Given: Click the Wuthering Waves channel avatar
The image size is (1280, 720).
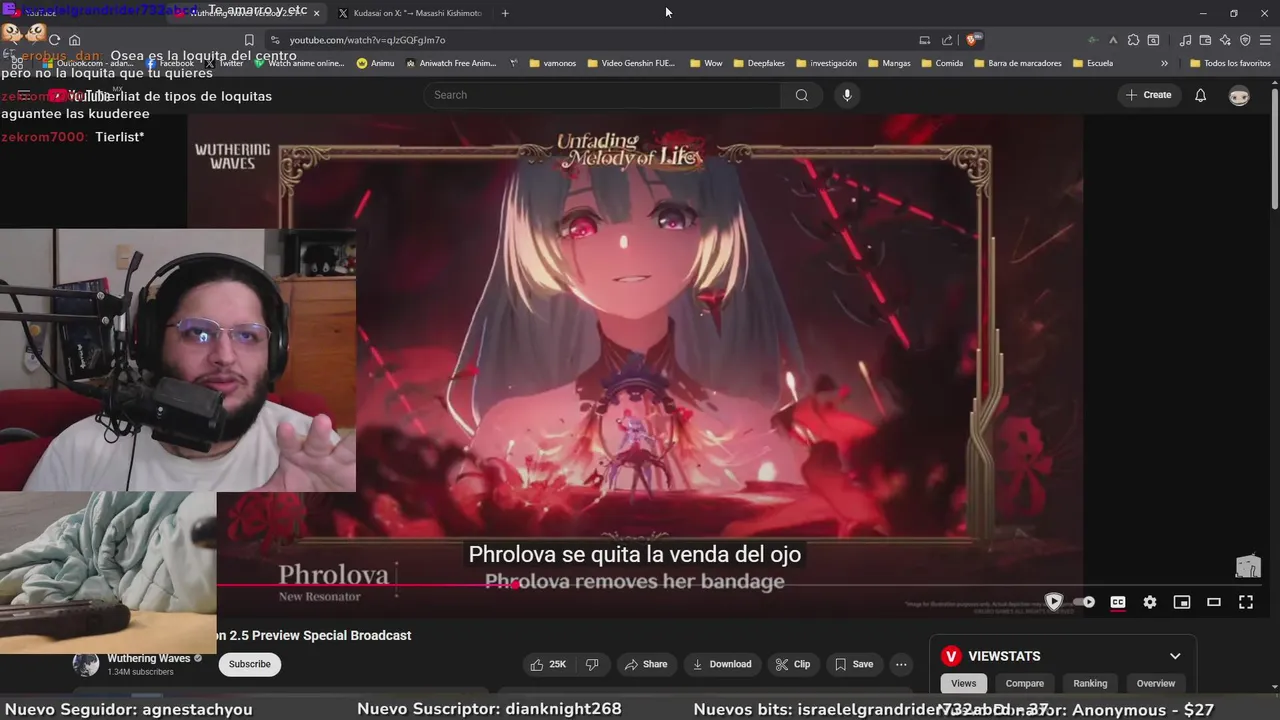Looking at the screenshot, I should pos(86,664).
